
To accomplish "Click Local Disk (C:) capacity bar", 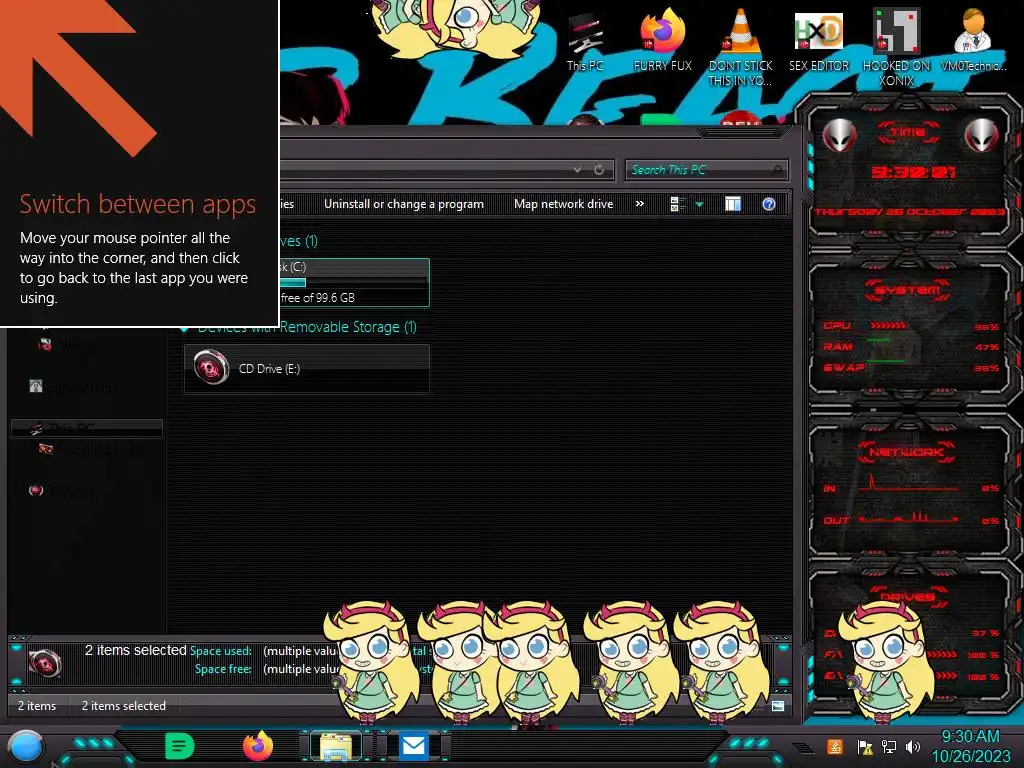I will coord(353,283).
